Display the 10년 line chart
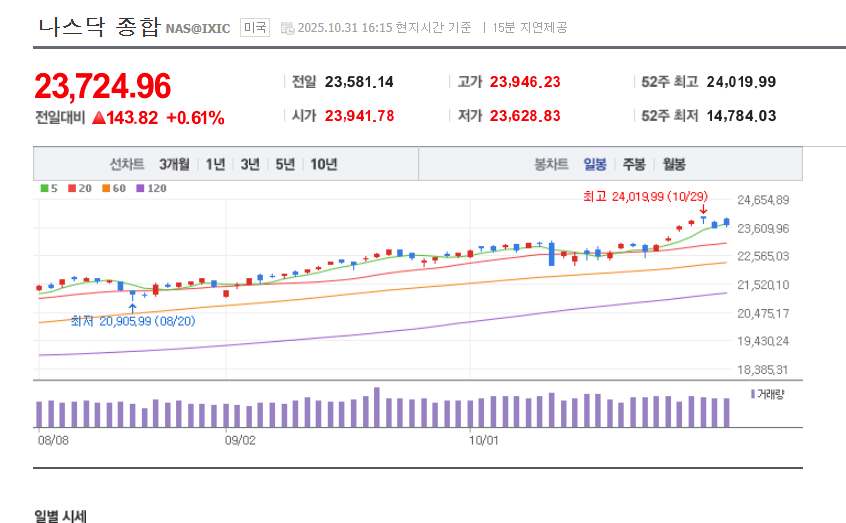Image resolution: width=846 pixels, height=523 pixels. pyautogui.click(x=323, y=164)
